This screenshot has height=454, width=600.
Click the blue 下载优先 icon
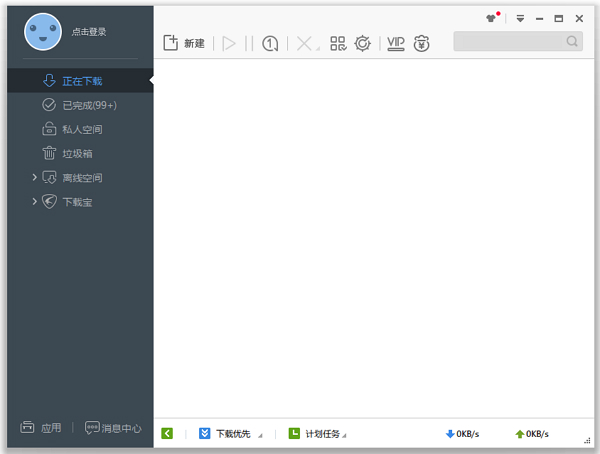pos(205,433)
